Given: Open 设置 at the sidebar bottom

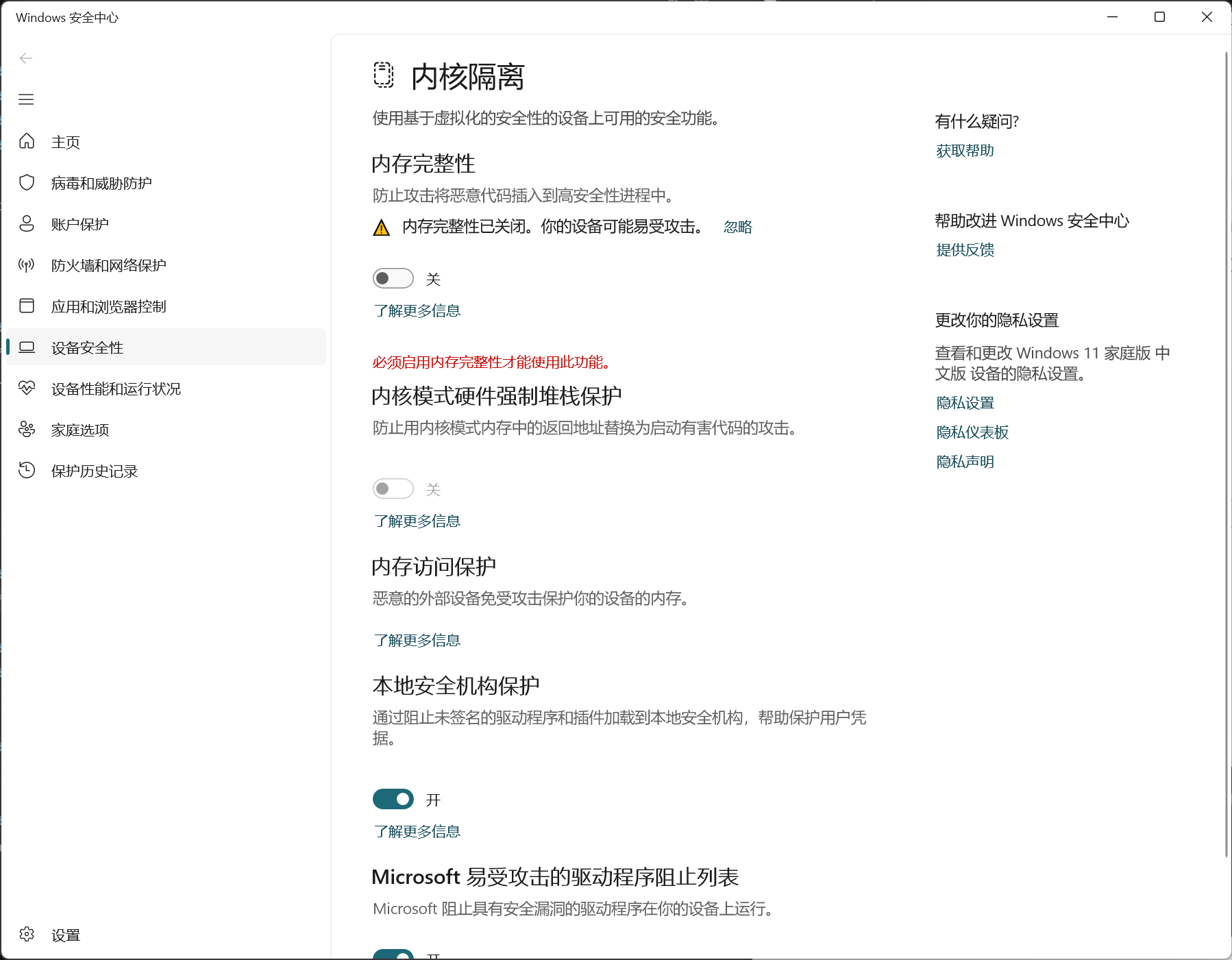Looking at the screenshot, I should (166, 935).
